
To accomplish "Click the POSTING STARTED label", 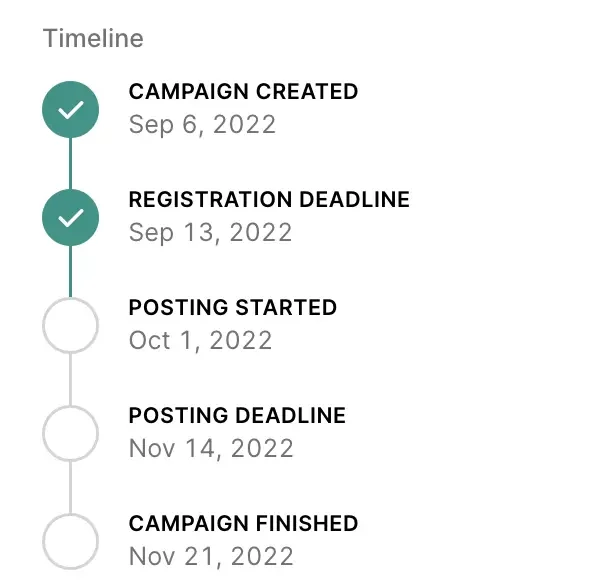I will tap(233, 307).
